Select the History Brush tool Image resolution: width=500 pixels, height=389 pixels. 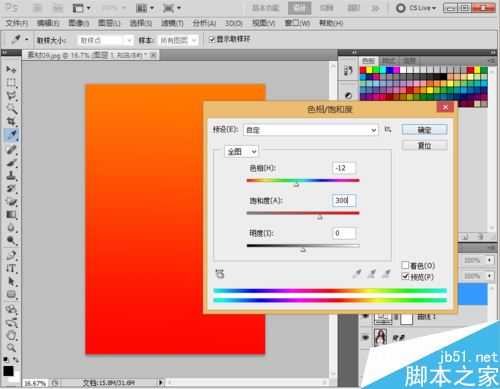[11, 188]
